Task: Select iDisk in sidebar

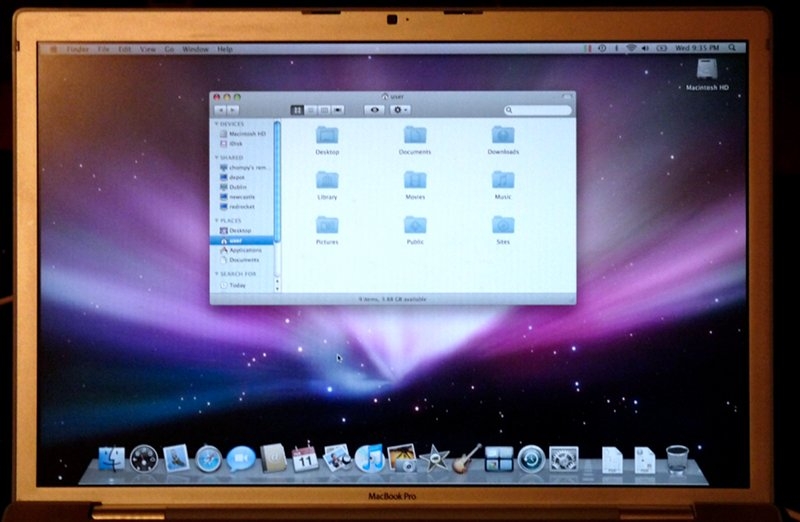Action: tap(243, 144)
